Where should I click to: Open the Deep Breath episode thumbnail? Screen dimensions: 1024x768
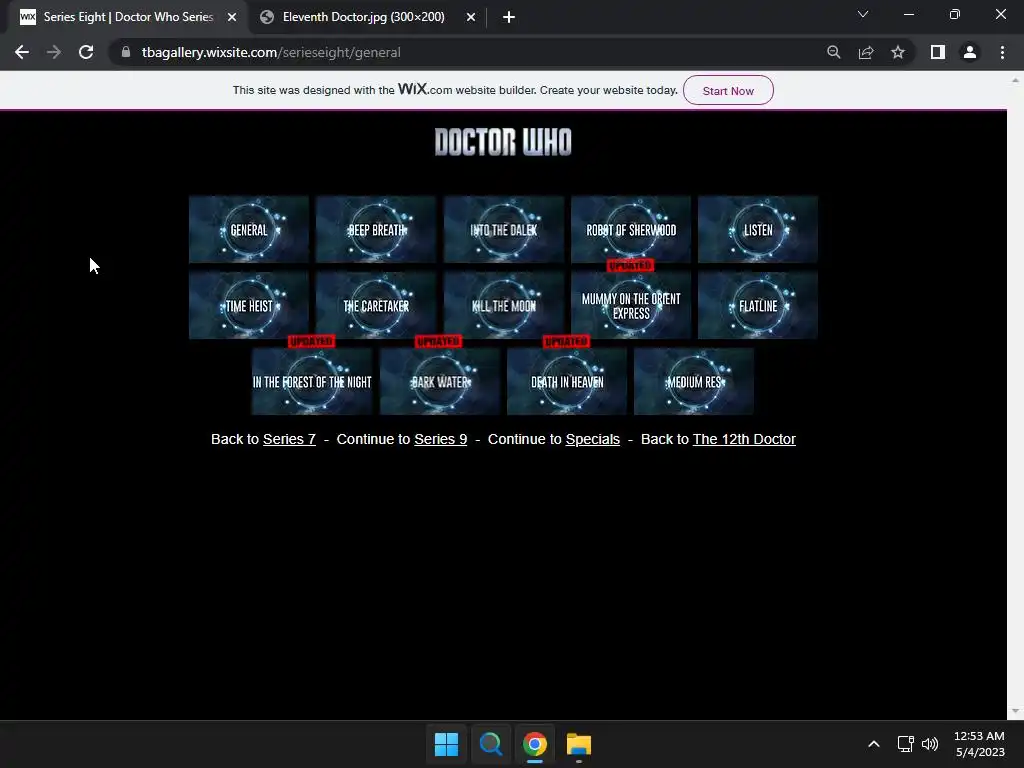[x=376, y=229]
